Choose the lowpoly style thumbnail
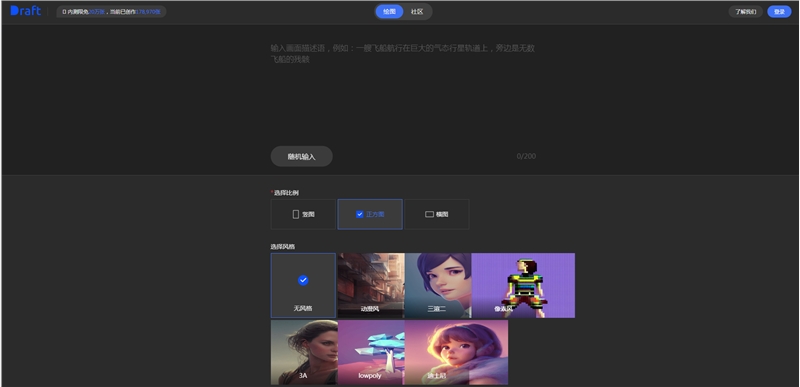Viewport: 800px width, 387px height. [371, 352]
